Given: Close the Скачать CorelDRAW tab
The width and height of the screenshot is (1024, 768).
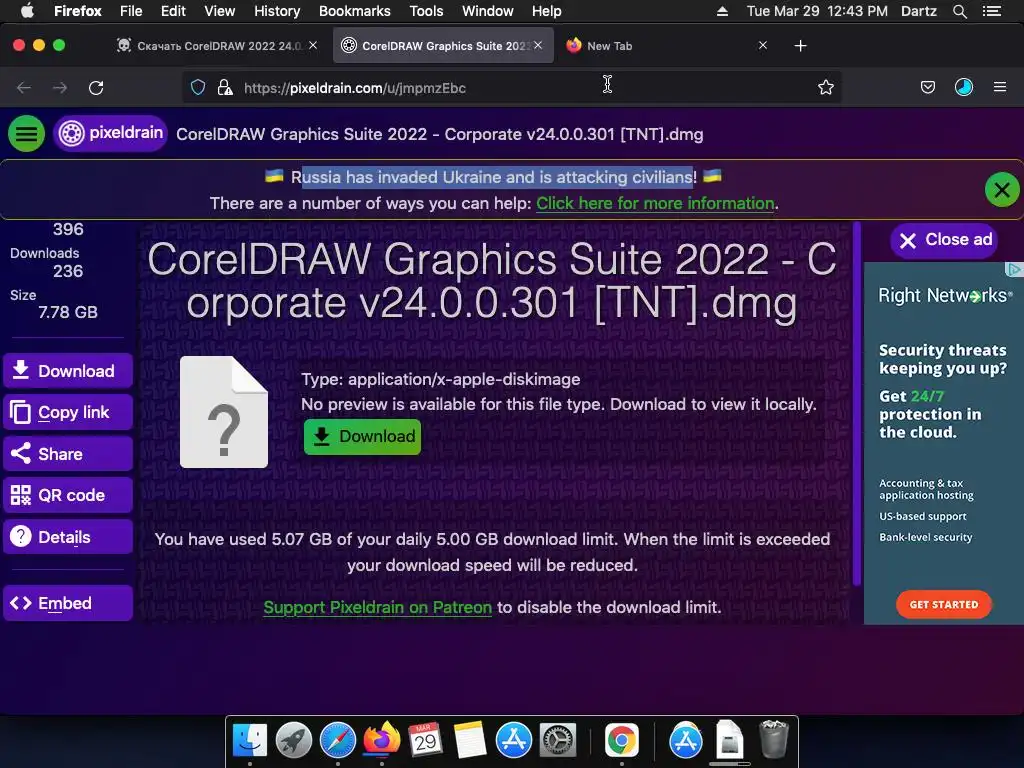Looking at the screenshot, I should tap(313, 45).
